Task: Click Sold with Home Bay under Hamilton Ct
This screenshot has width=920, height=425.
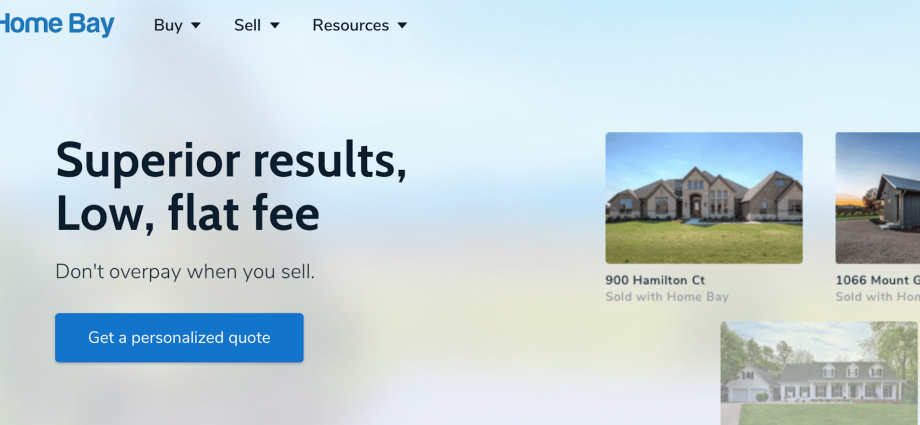Action: point(667,296)
